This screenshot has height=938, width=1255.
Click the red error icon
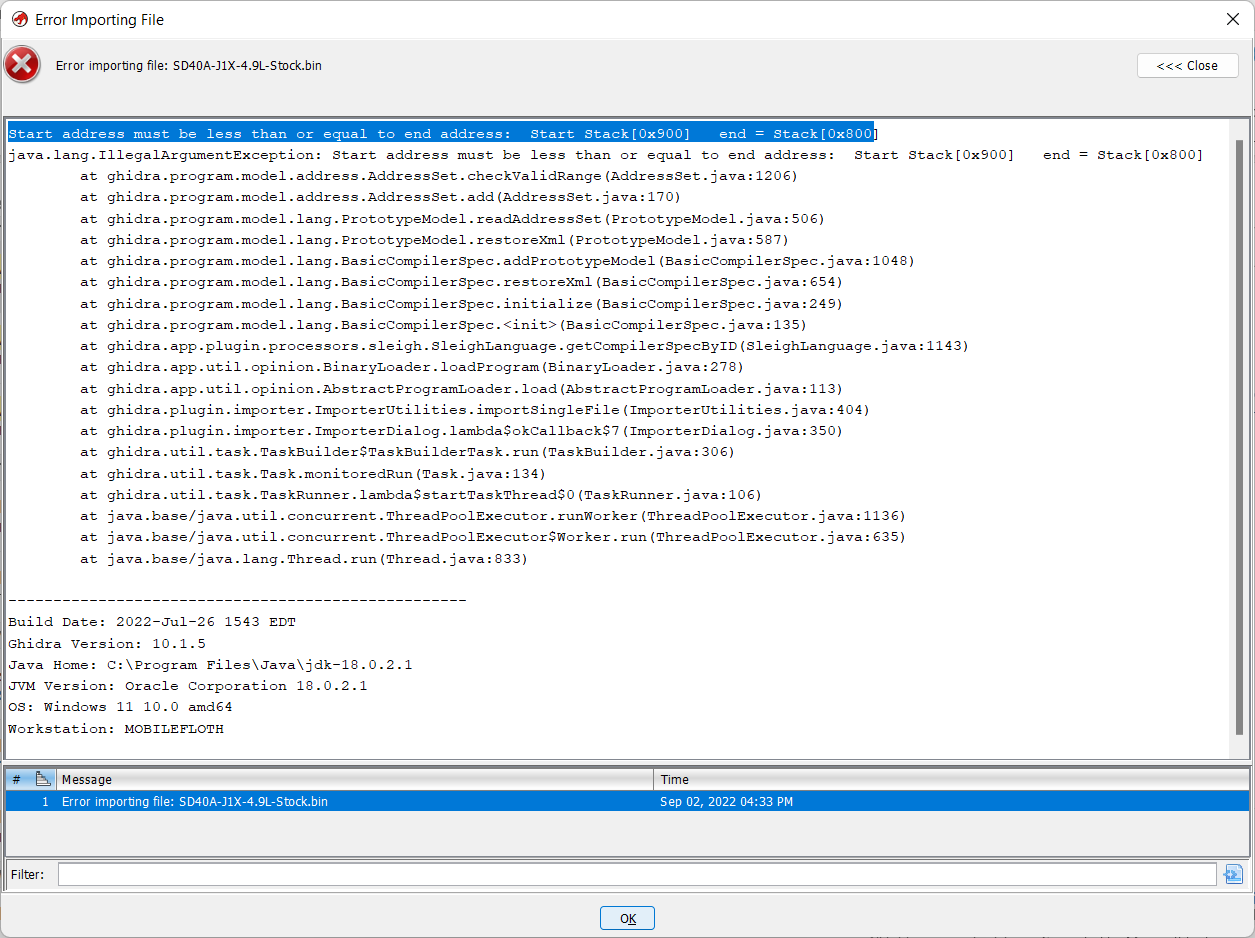pyautogui.click(x=22, y=65)
